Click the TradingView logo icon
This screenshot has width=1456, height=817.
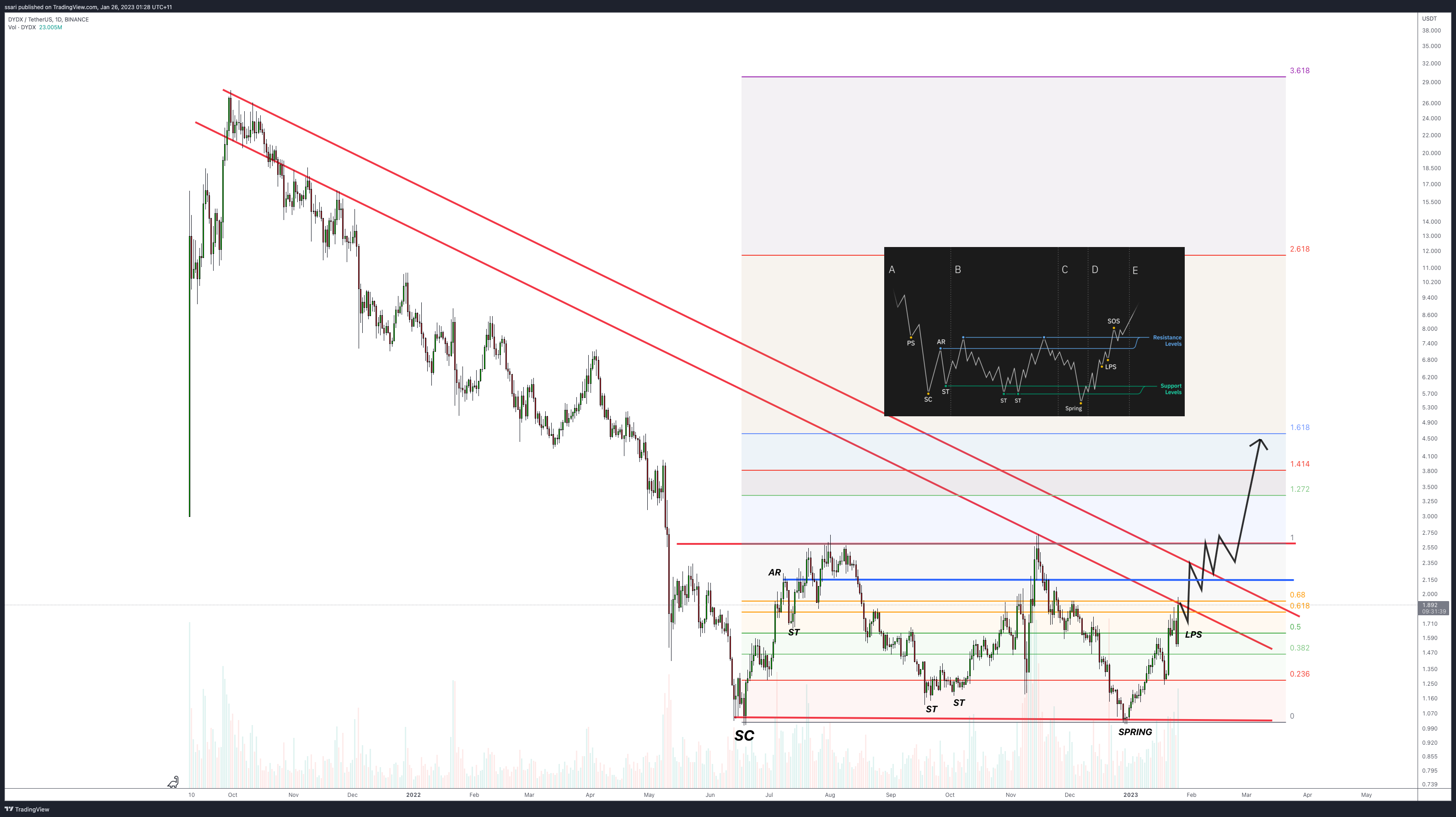point(11,809)
